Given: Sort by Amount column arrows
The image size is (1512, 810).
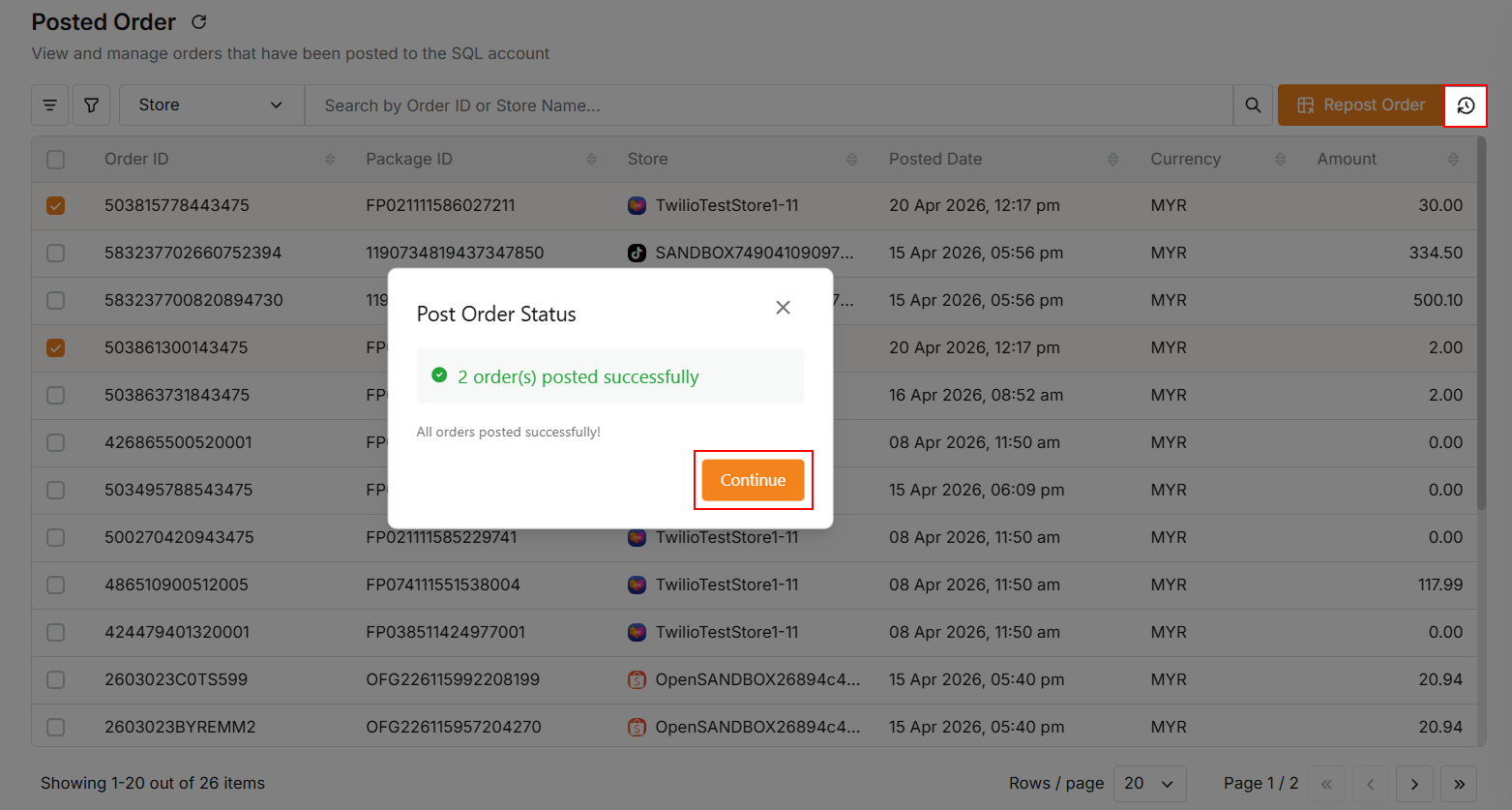Looking at the screenshot, I should point(1453,159).
